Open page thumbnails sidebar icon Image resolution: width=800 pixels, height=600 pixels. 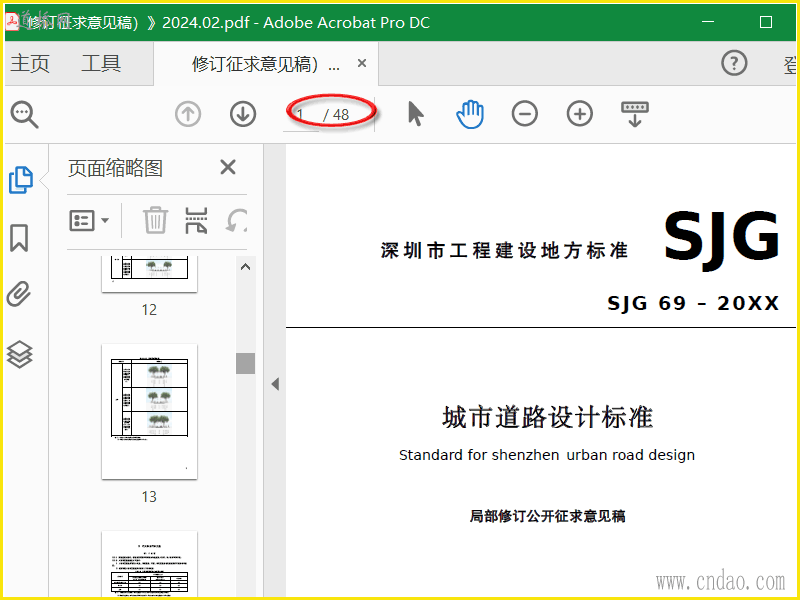[21, 180]
